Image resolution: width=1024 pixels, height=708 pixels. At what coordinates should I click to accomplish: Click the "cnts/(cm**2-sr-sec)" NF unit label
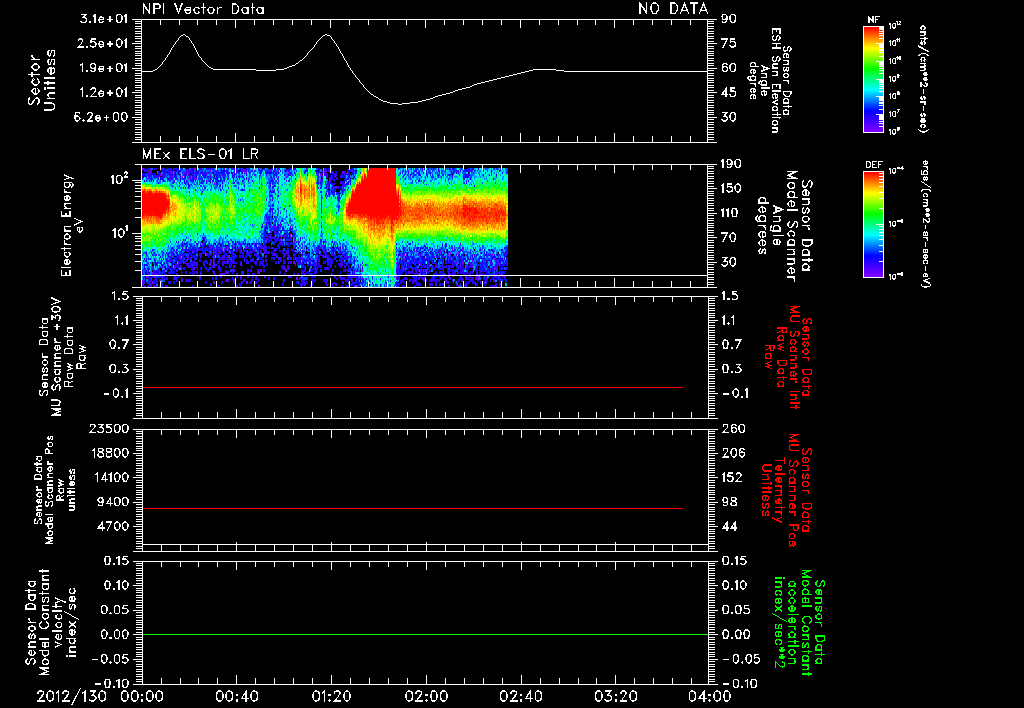point(923,78)
